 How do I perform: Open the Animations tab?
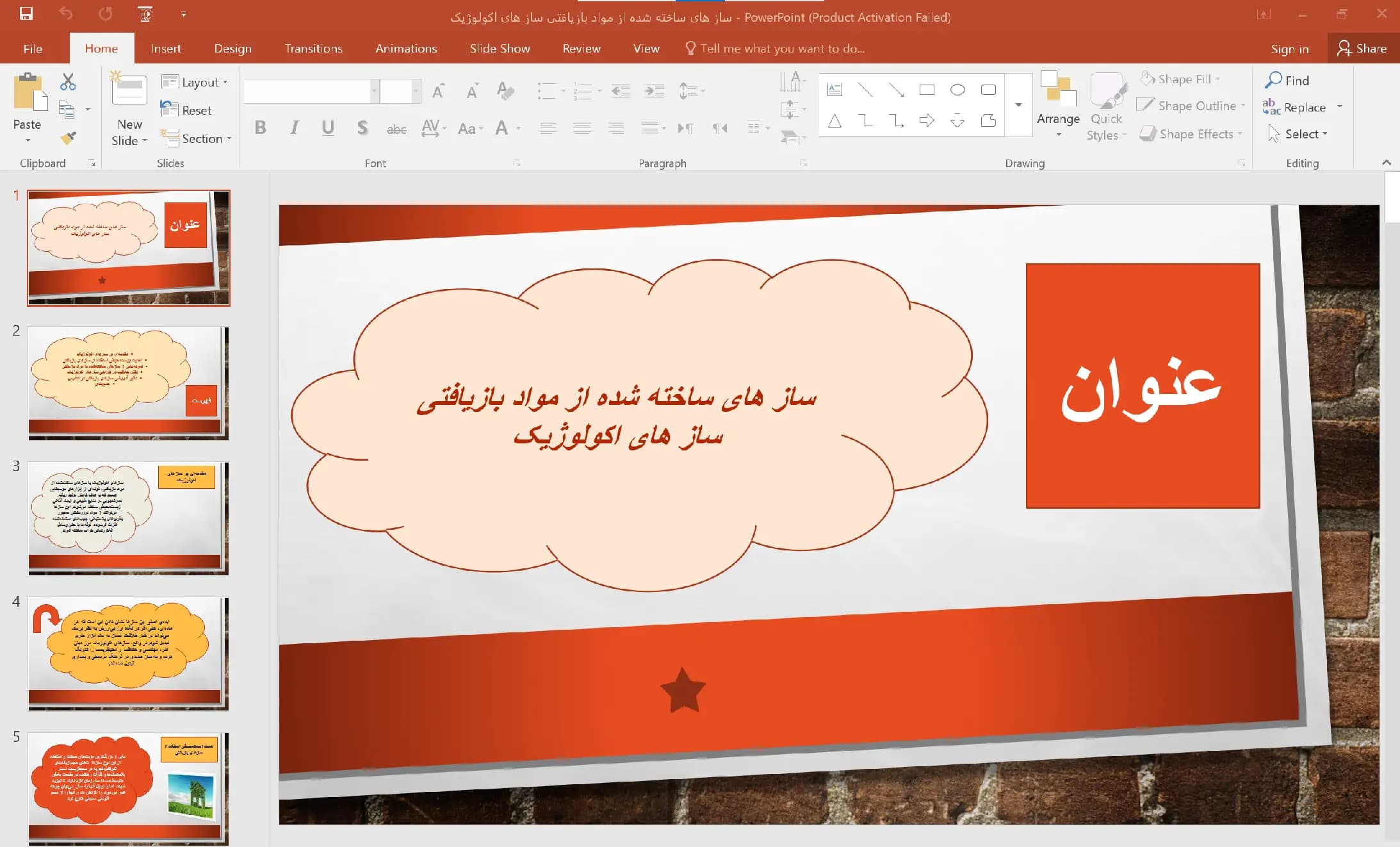click(x=406, y=49)
